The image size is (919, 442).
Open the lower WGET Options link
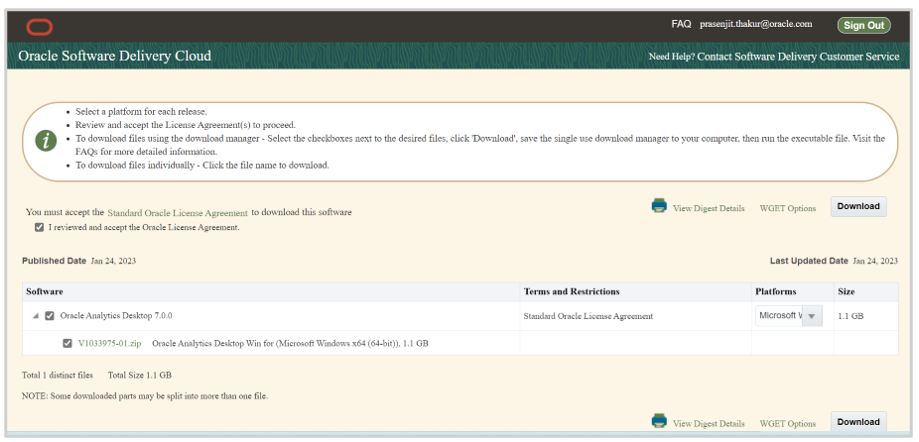788,423
